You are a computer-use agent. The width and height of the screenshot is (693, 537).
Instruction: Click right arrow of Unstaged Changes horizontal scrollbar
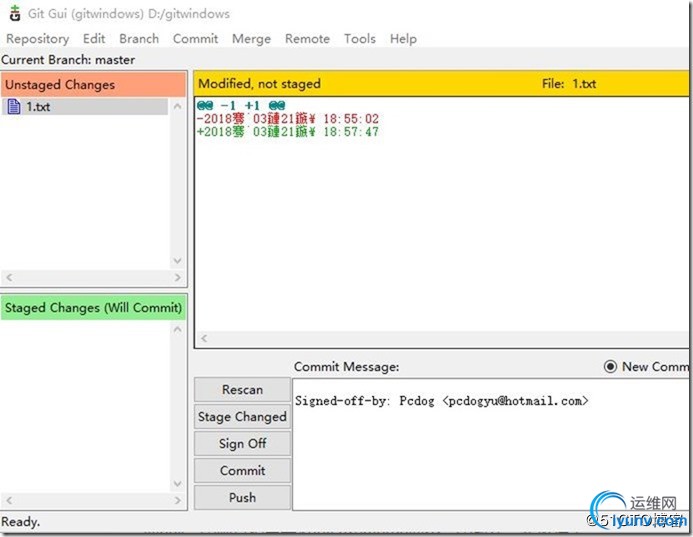(177, 278)
